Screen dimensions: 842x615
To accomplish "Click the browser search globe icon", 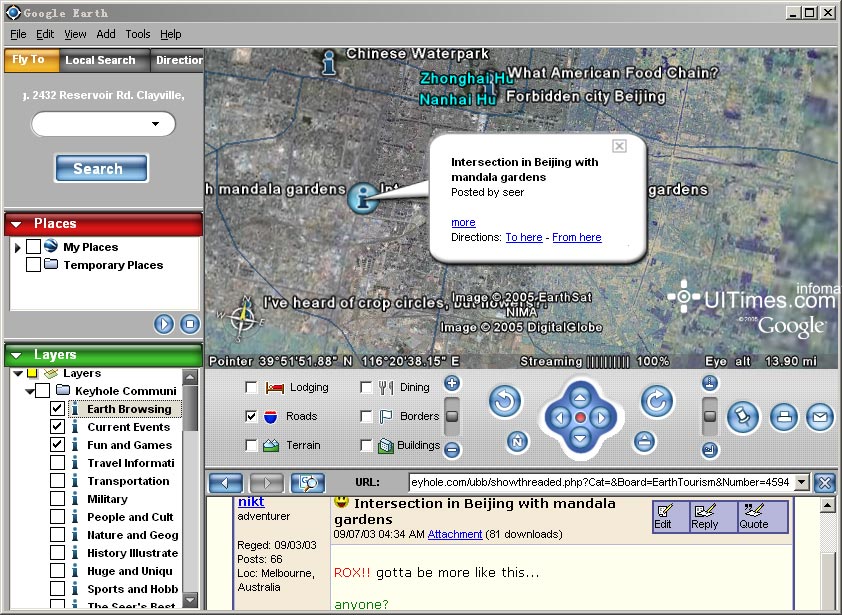I will click(x=308, y=483).
